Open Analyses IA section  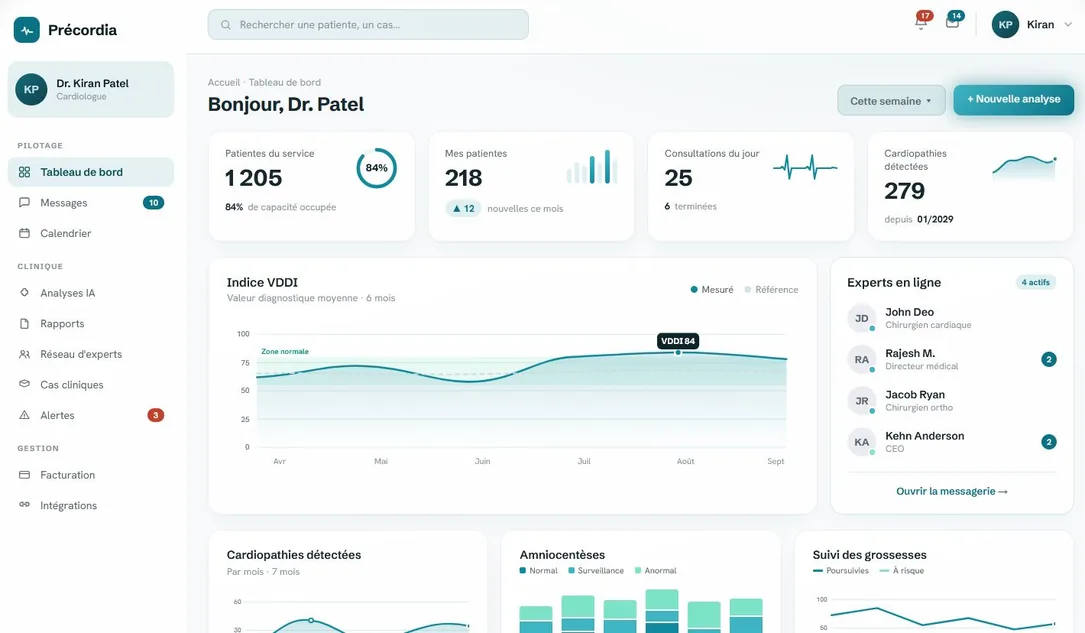point(91,293)
